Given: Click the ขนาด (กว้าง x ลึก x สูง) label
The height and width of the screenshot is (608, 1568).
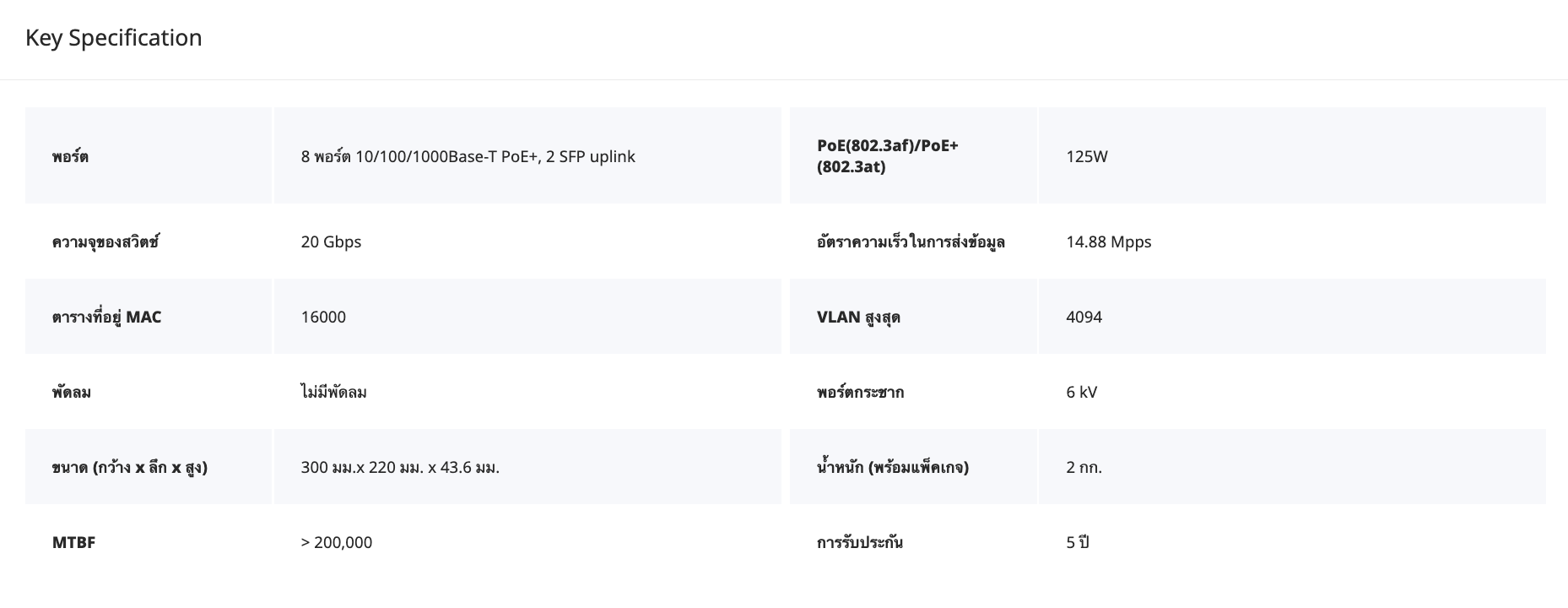Looking at the screenshot, I should point(130,467).
